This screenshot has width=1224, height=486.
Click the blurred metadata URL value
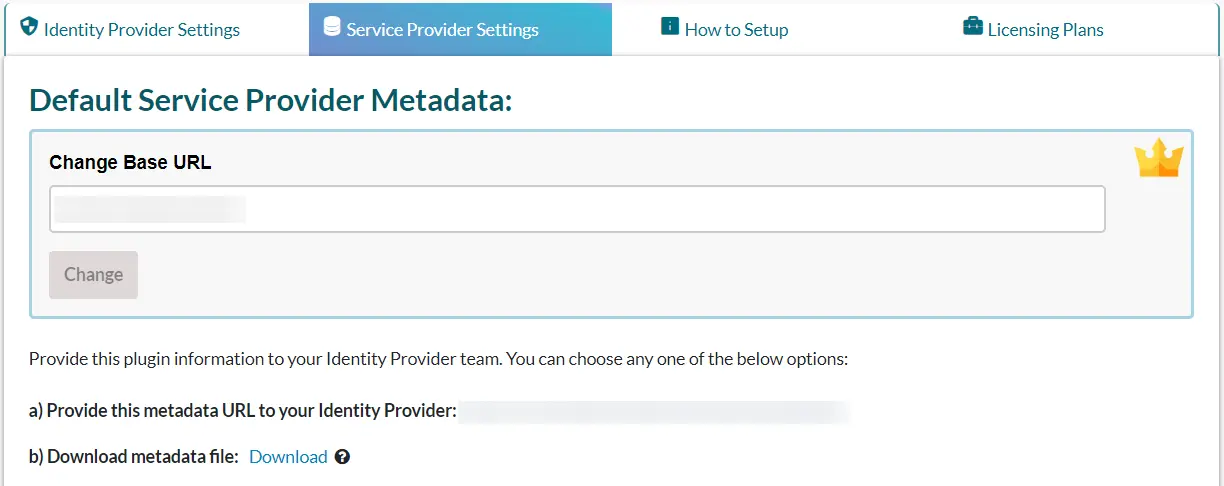coord(653,411)
